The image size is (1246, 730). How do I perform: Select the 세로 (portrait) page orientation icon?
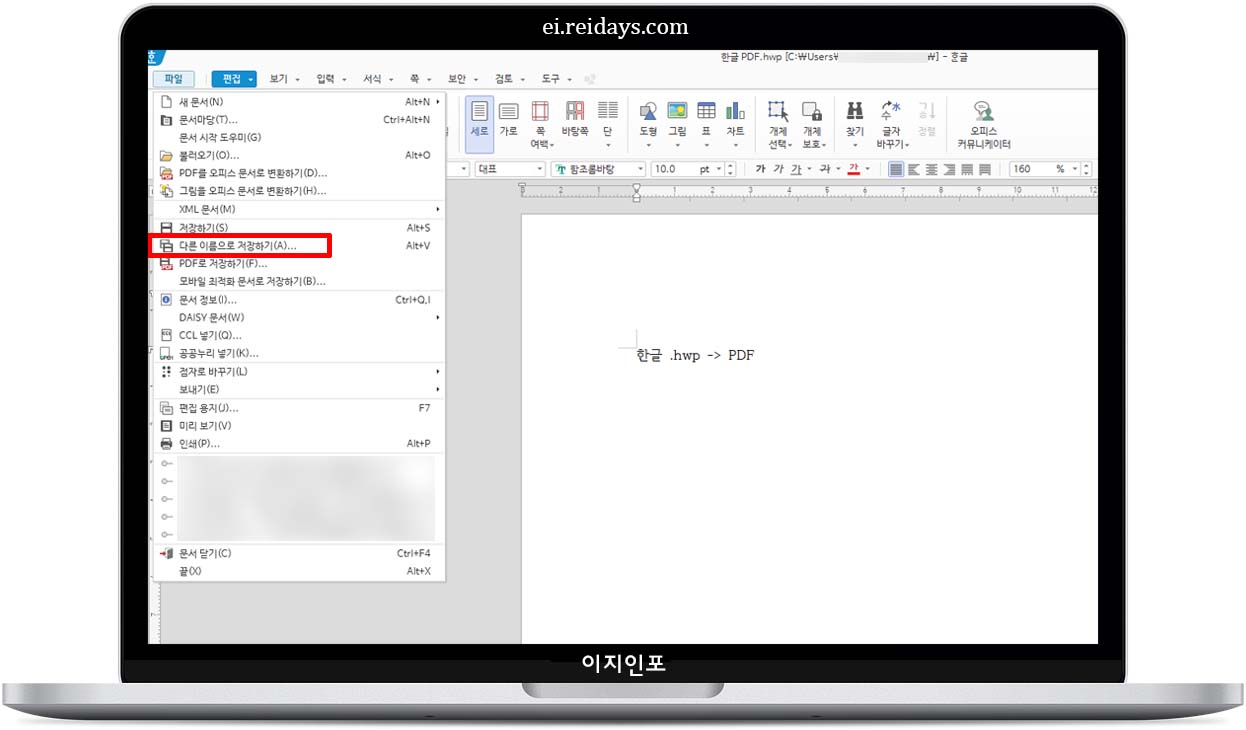pyautogui.click(x=481, y=118)
